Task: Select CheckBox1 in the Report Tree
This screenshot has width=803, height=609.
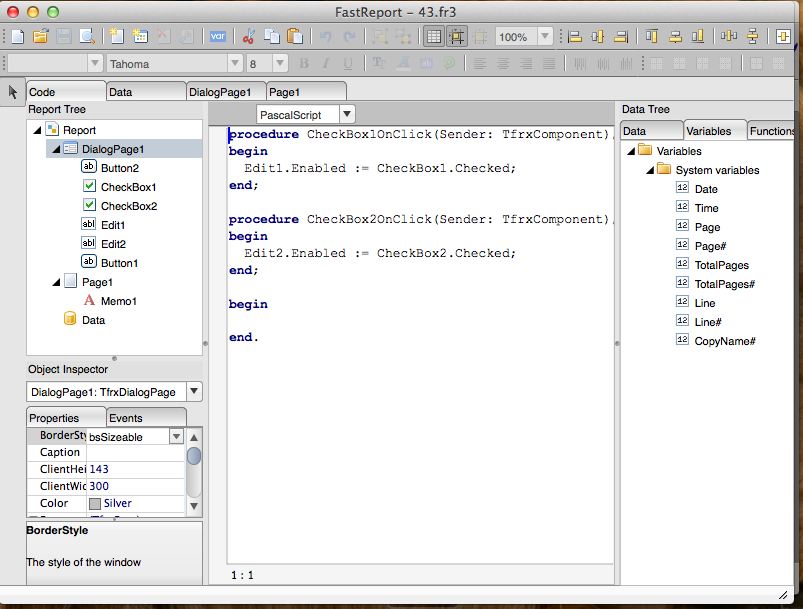Action: (x=128, y=187)
